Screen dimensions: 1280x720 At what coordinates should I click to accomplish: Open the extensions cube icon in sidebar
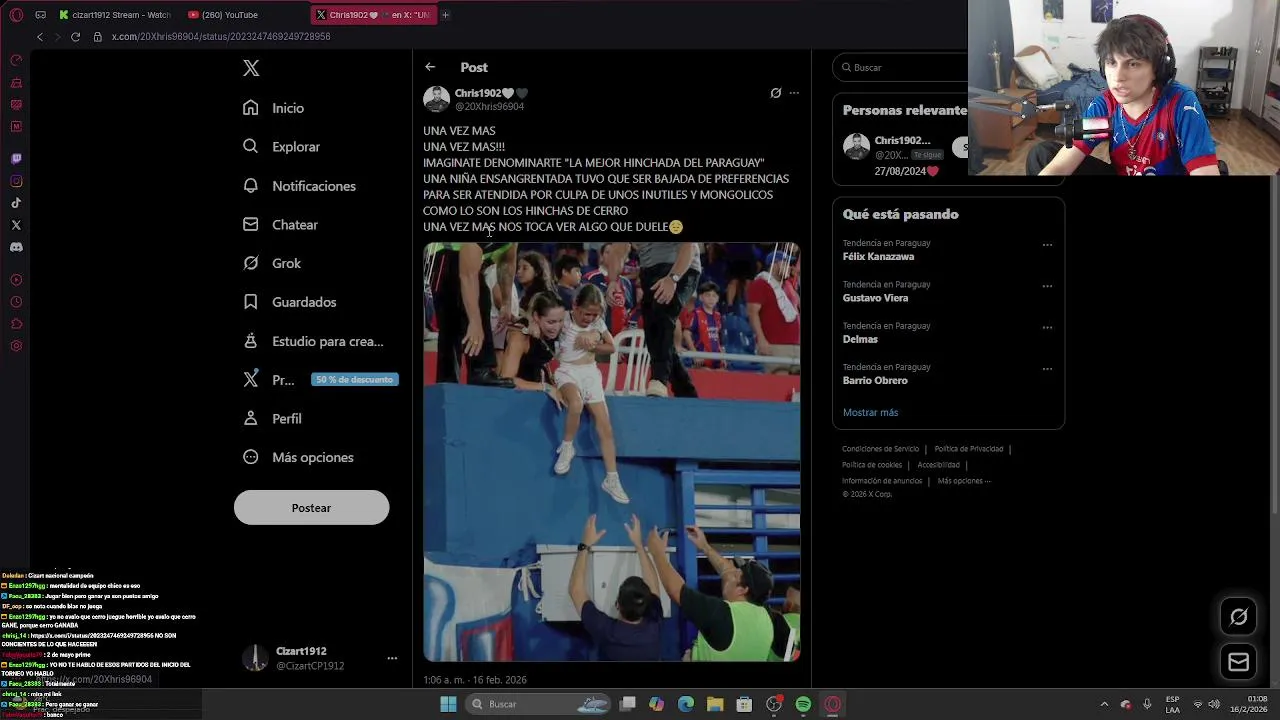point(16,324)
